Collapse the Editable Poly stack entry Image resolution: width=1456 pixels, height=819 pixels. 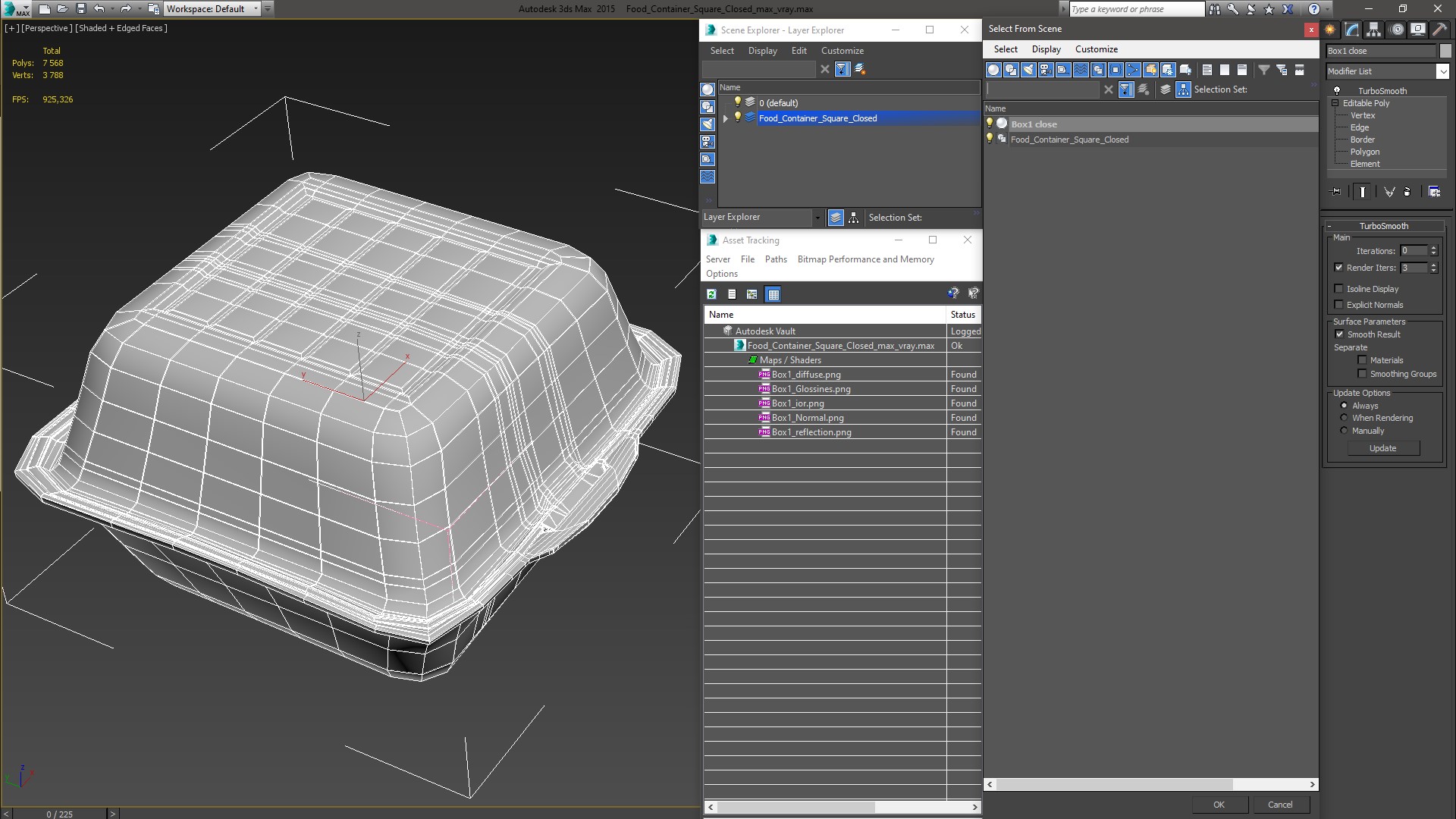point(1335,103)
